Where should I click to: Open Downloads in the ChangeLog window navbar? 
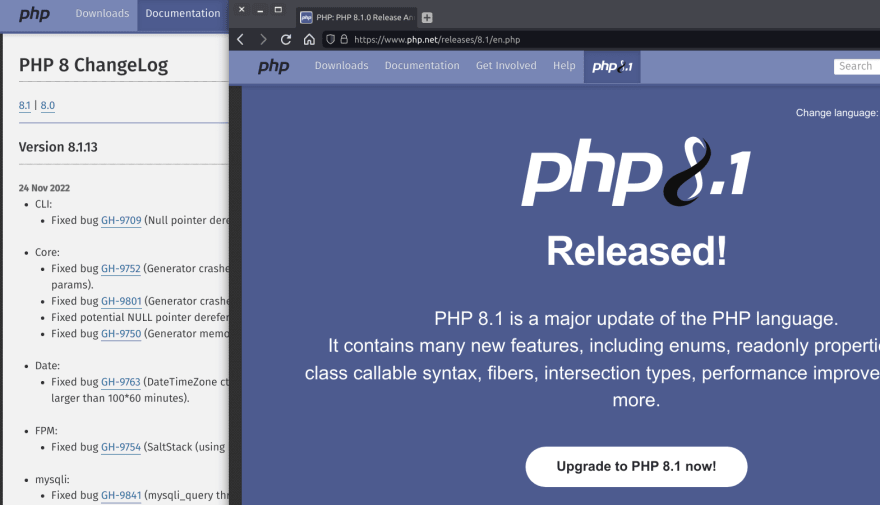coord(102,13)
